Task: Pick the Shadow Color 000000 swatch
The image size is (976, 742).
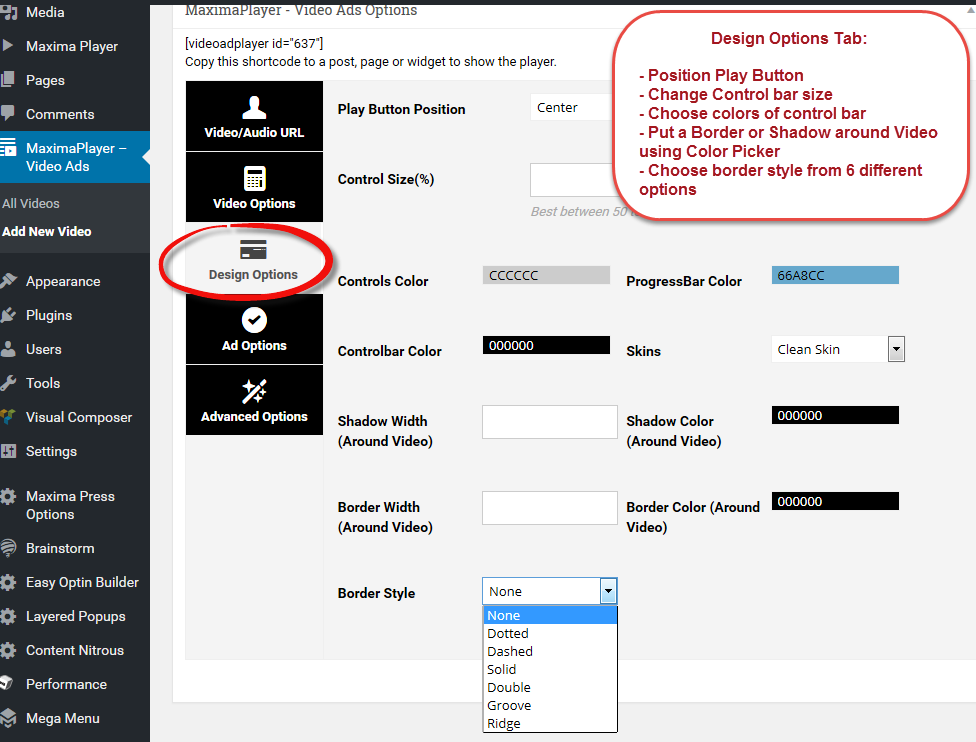Action: click(x=835, y=415)
